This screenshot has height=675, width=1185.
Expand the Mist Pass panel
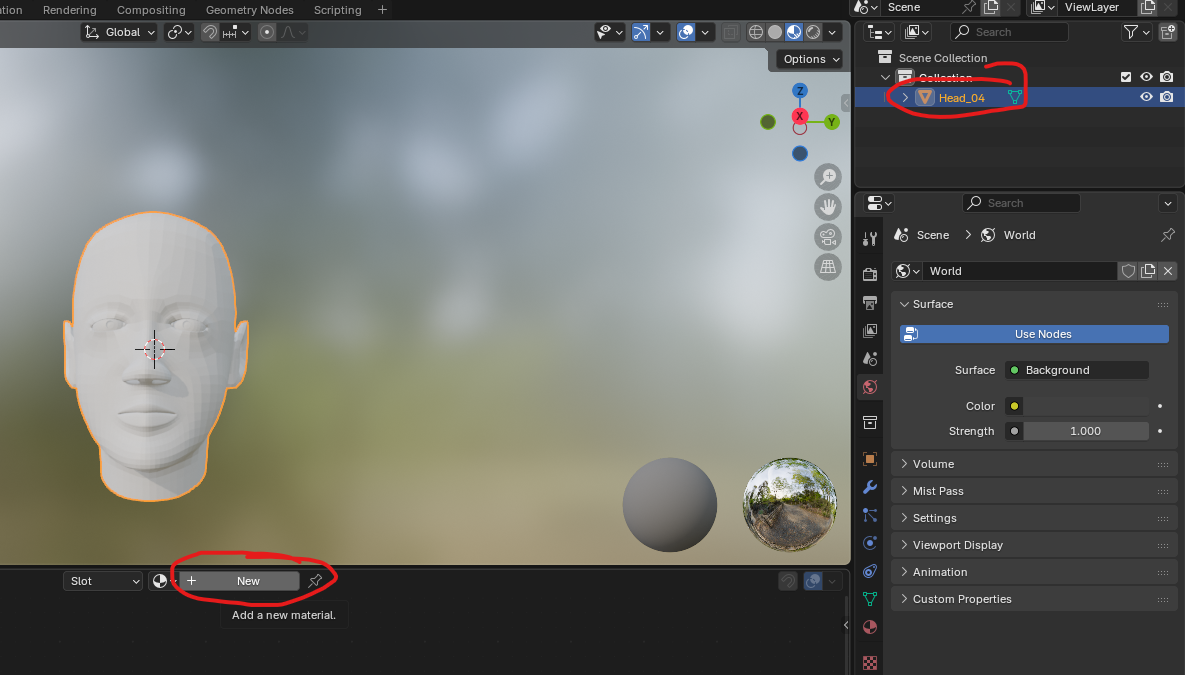coord(1034,491)
